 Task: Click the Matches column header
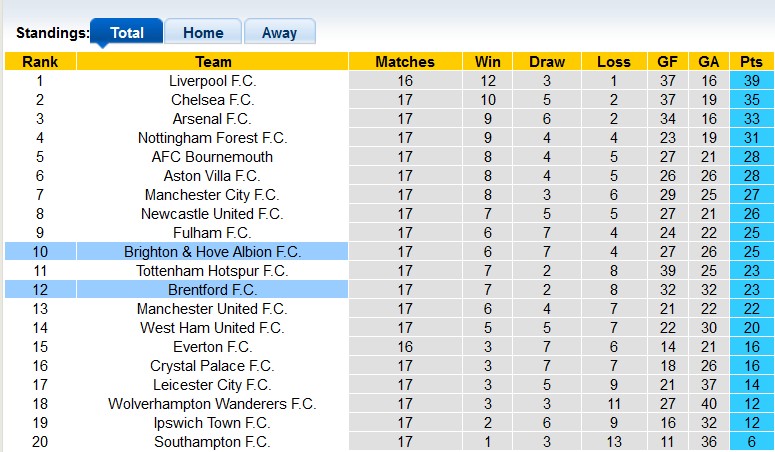tap(405, 61)
